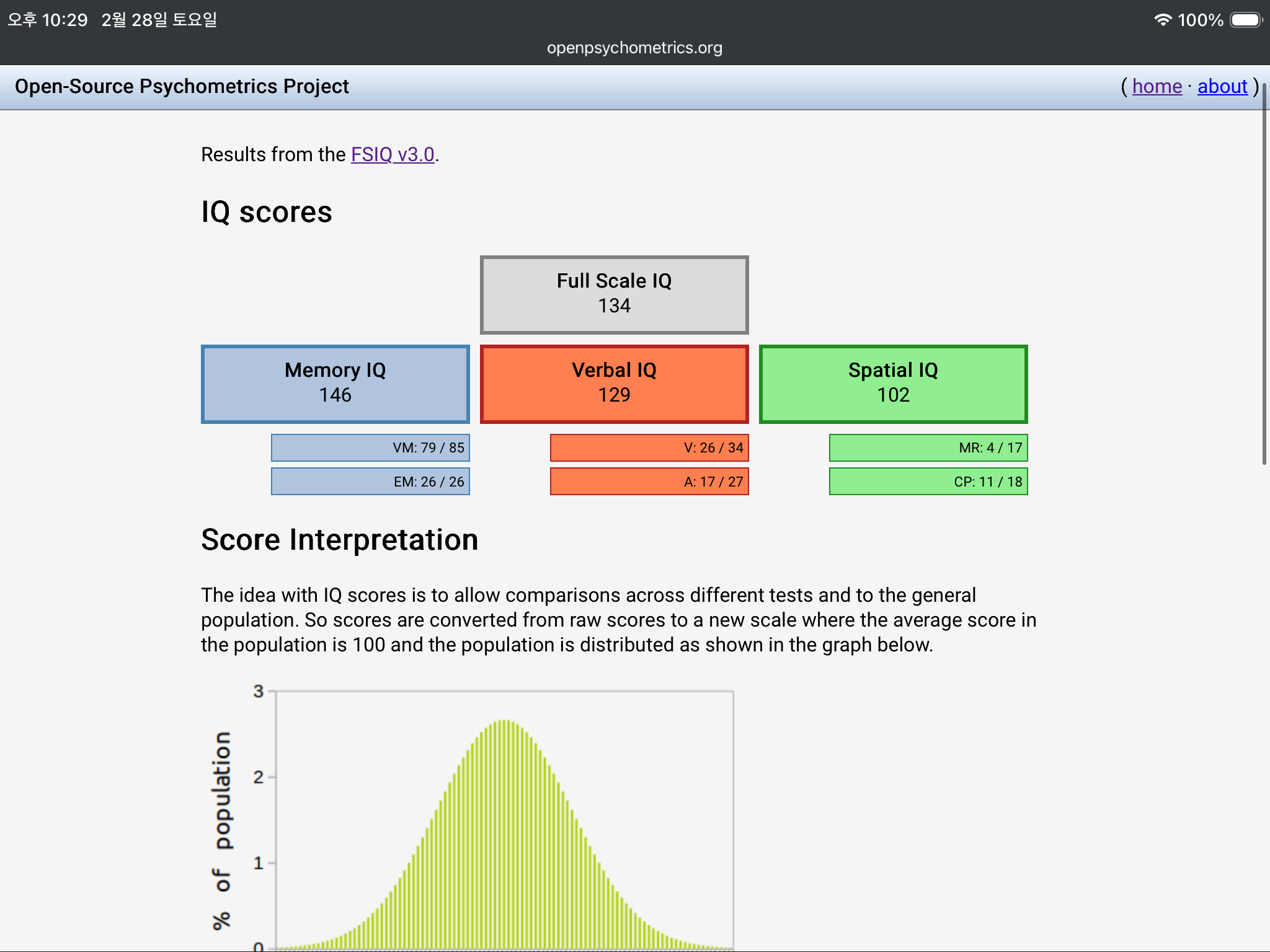Viewport: 1270px width, 952px height.
Task: Follow the FSIQ v3.0 link
Action: [393, 154]
